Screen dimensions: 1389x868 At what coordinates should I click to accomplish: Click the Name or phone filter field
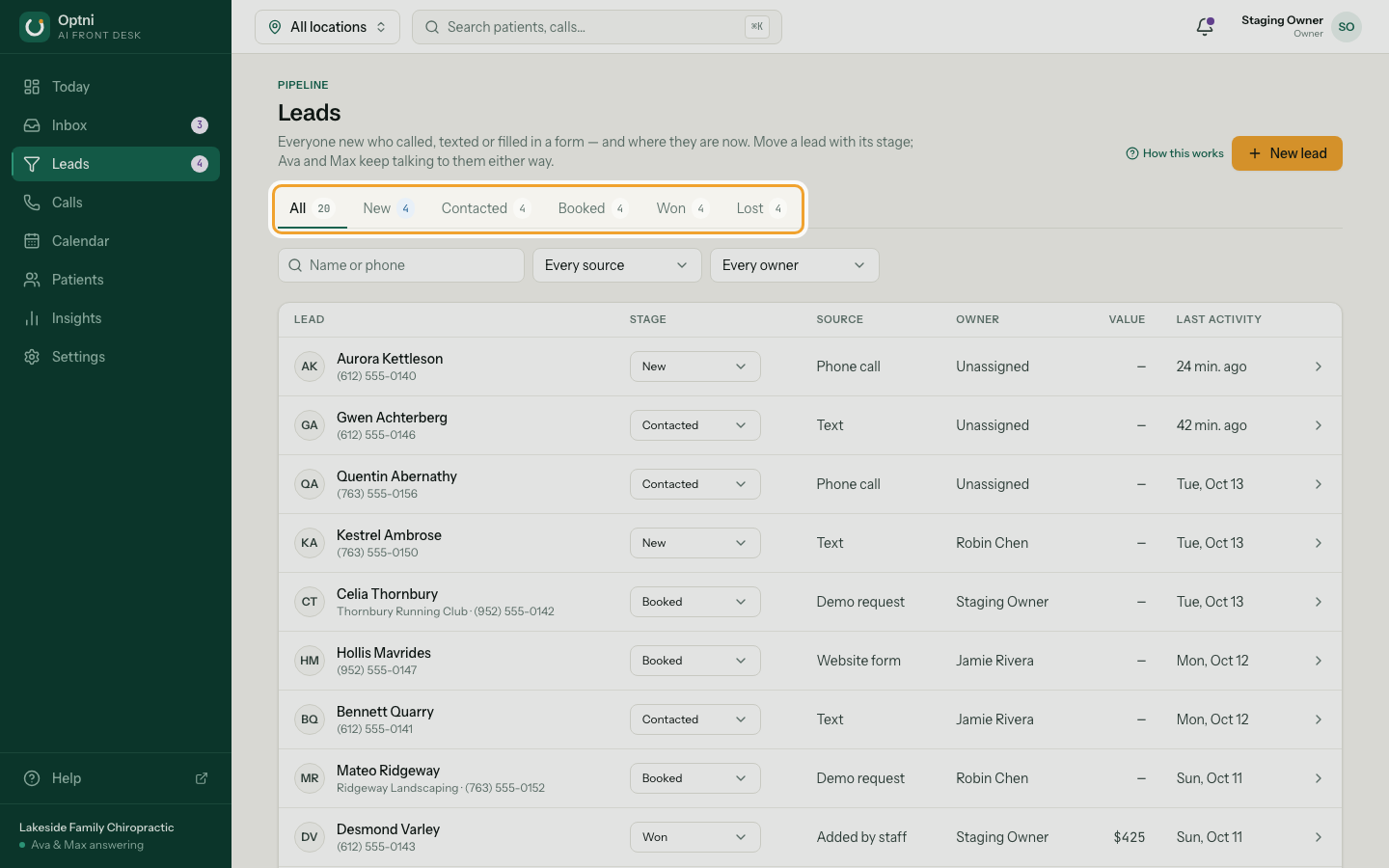click(x=401, y=265)
